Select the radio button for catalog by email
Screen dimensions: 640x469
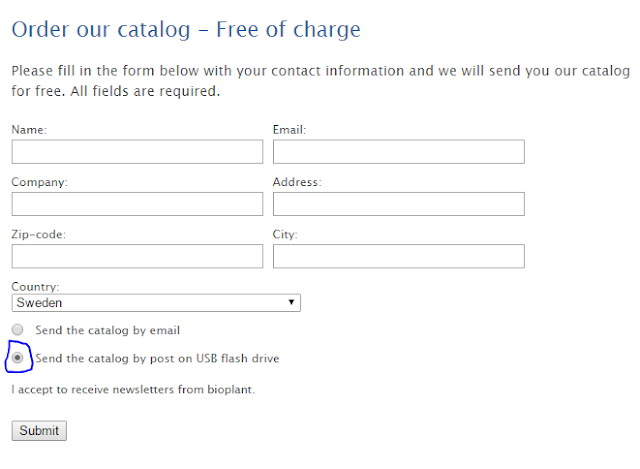18,329
